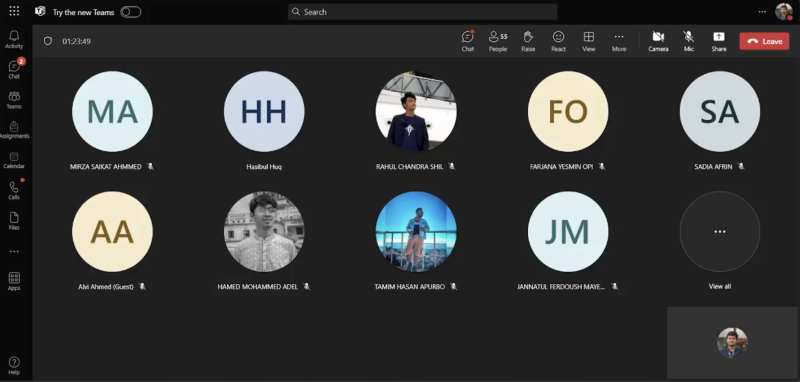Image resolution: width=800 pixels, height=382 pixels.
Task: Turn on the Camera
Action: coord(658,41)
